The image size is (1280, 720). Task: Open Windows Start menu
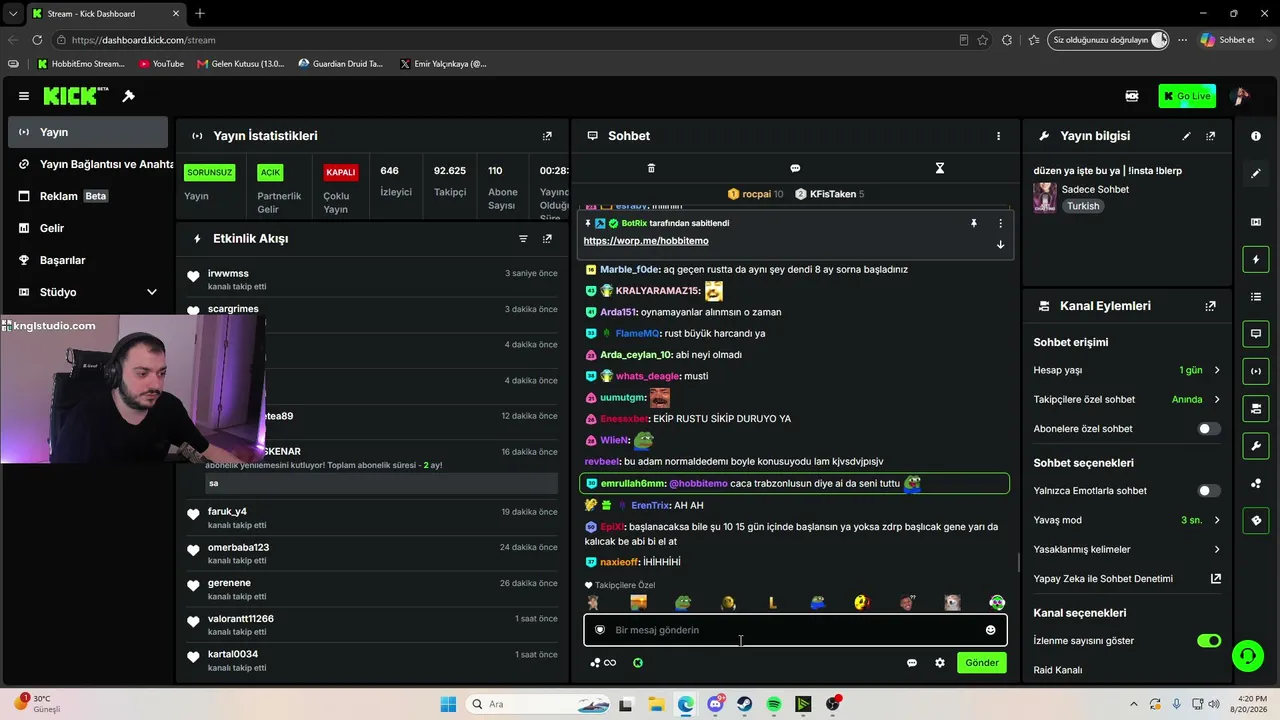click(x=448, y=704)
